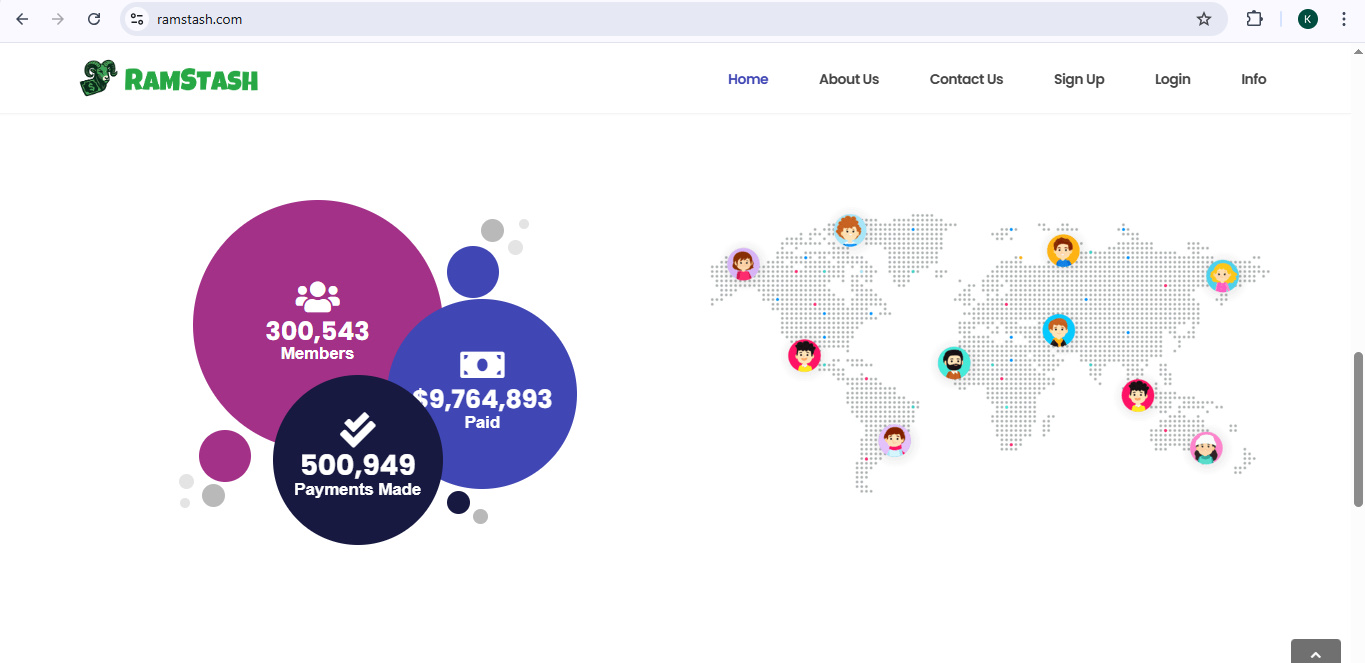Open Chrome three-dot menu
This screenshot has width=1365, height=663.
(1344, 19)
